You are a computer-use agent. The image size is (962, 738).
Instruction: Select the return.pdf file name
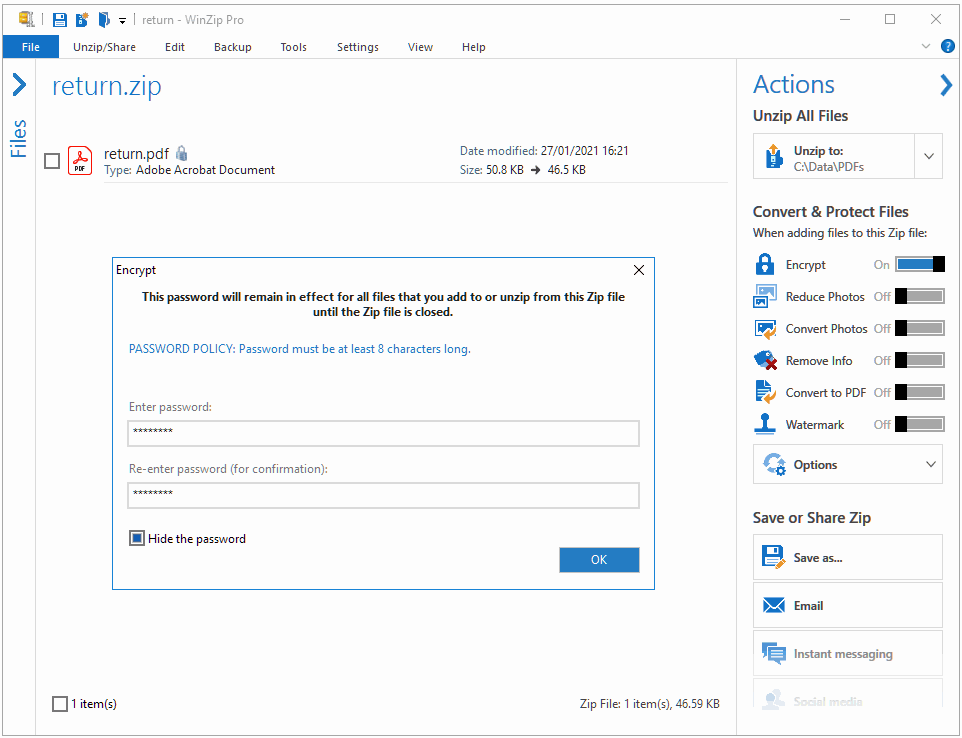(136, 153)
